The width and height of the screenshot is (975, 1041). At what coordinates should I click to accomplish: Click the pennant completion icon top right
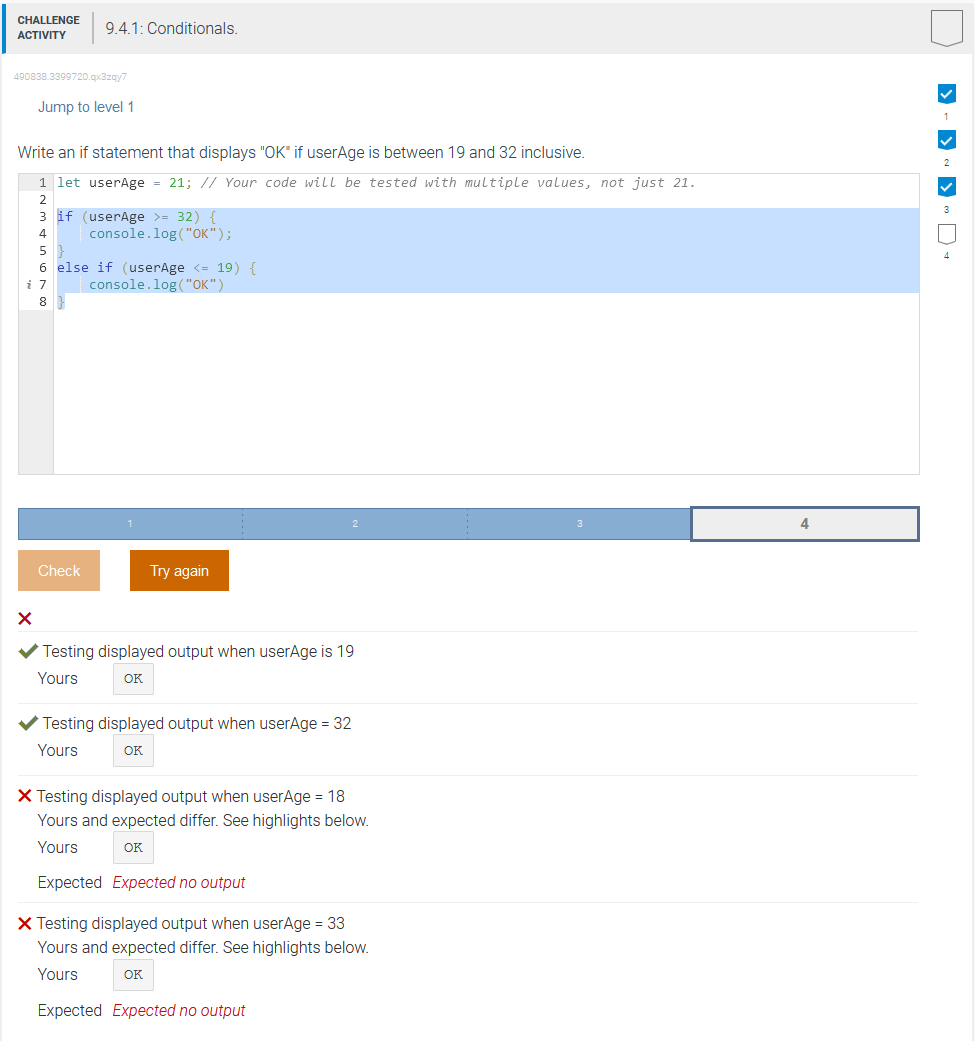click(946, 28)
